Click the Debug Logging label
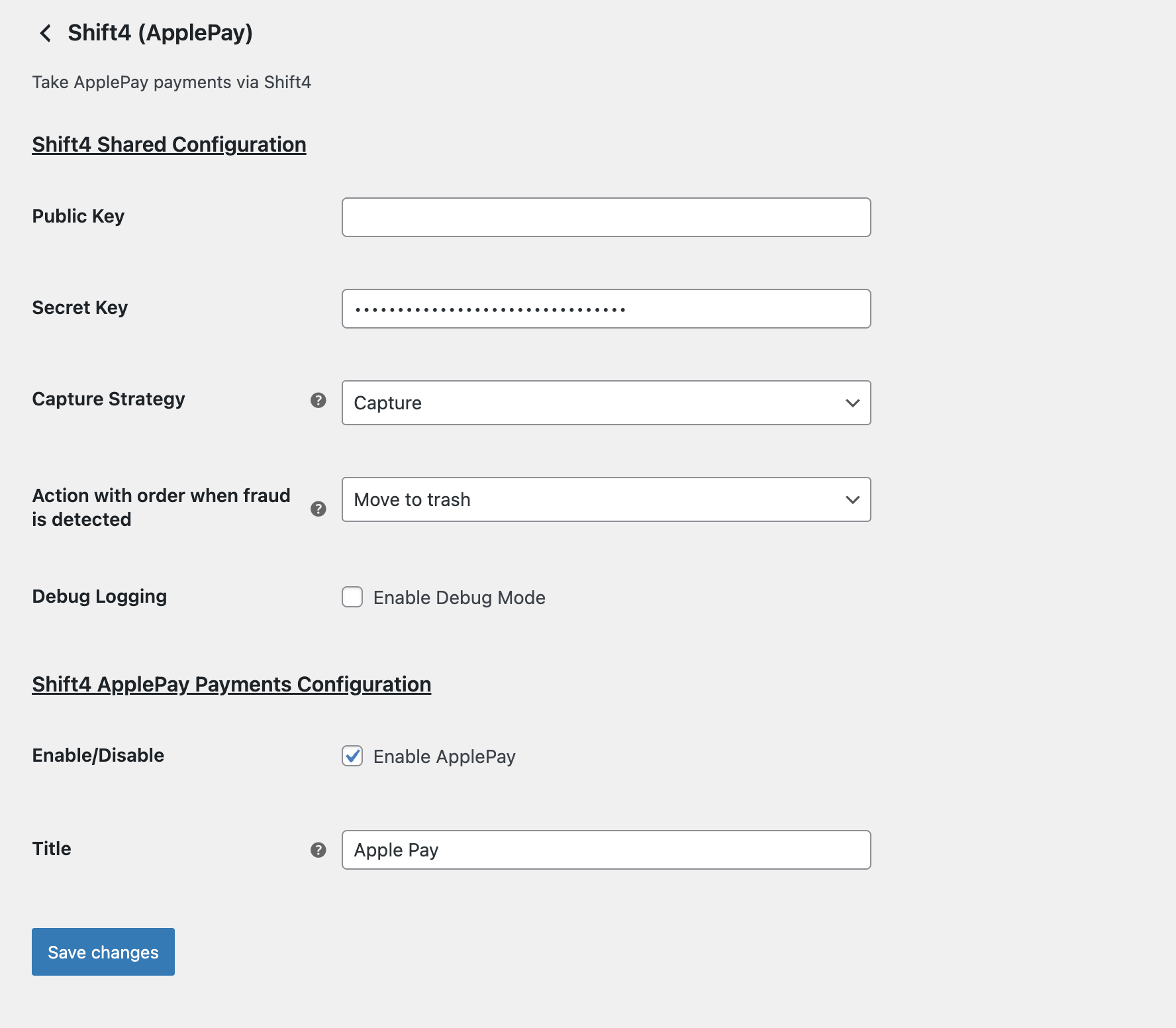Screen dimensions: 1176x1028 pos(99,597)
